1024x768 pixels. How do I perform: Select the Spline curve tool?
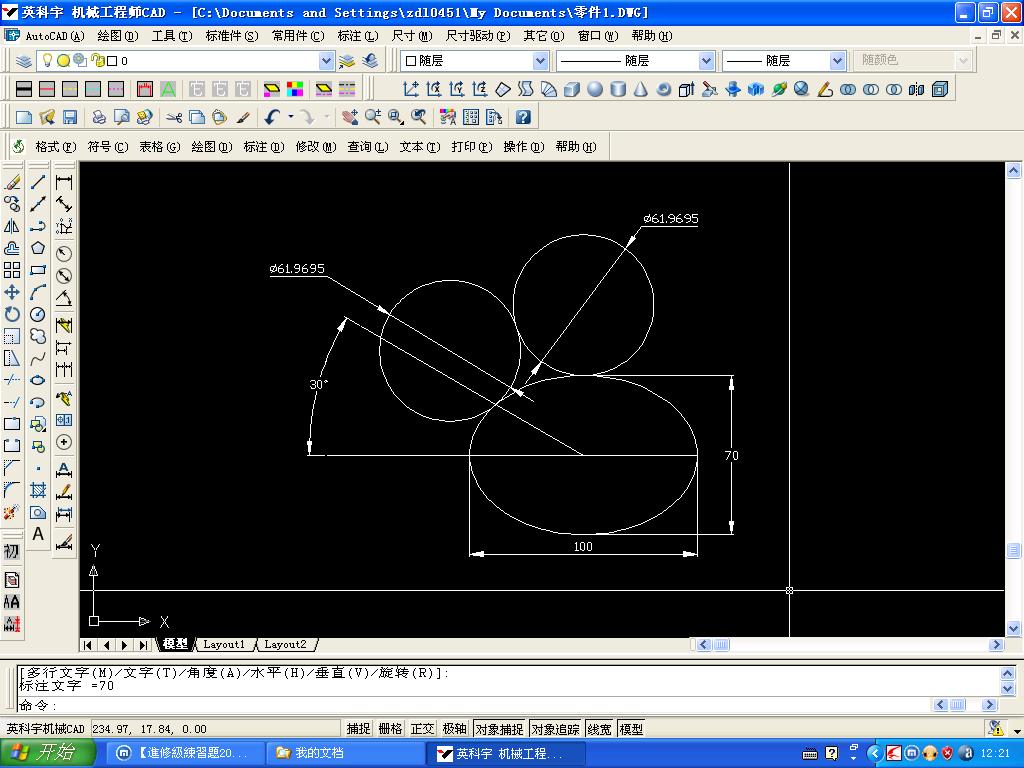[38, 358]
